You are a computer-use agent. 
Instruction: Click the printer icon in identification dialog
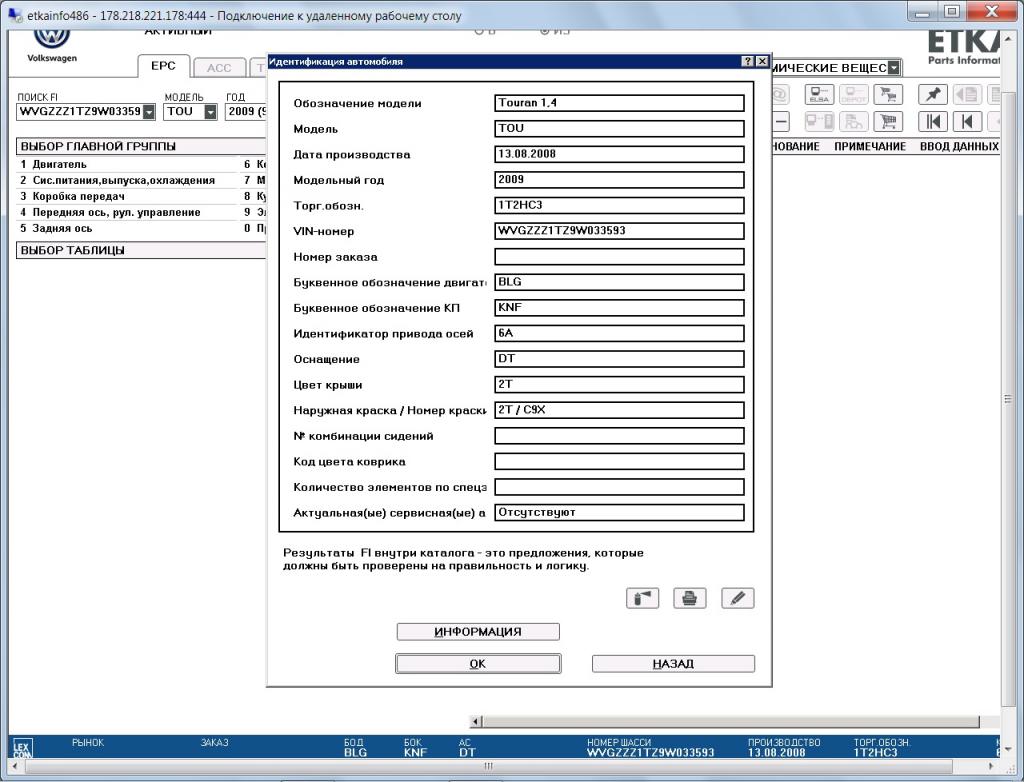coord(690,598)
